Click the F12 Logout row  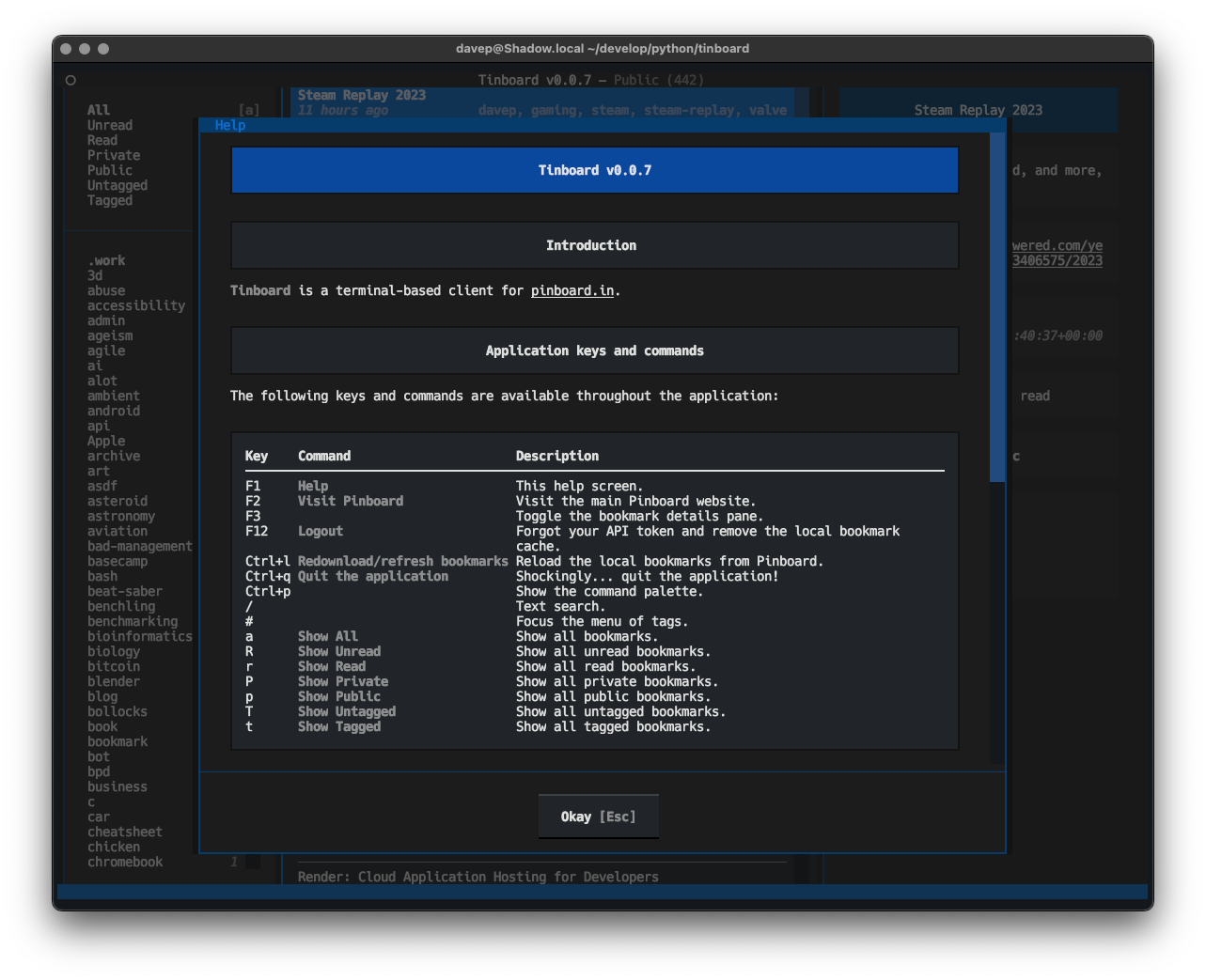point(595,538)
